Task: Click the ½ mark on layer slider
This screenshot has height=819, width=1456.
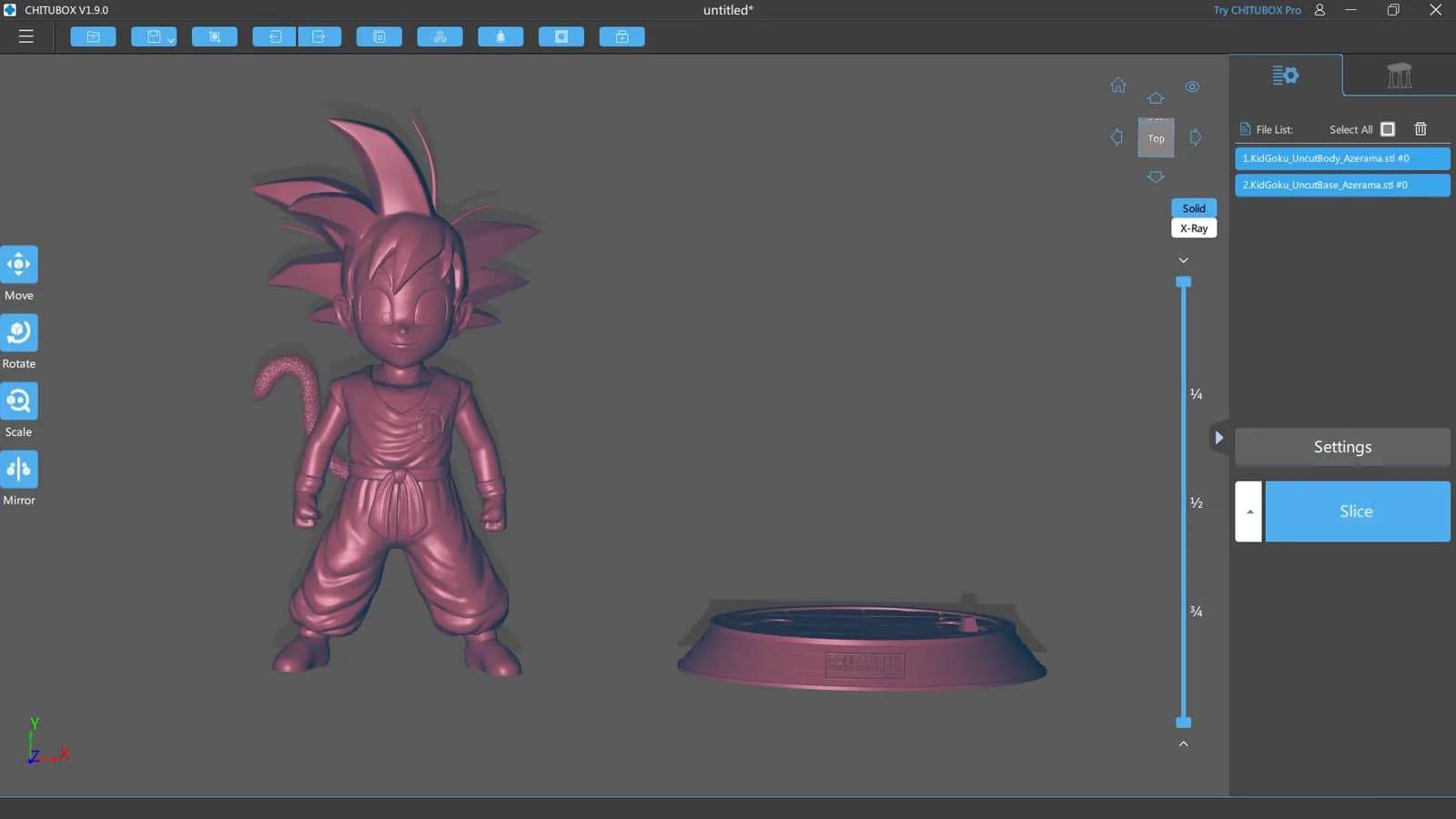Action: (x=1197, y=503)
